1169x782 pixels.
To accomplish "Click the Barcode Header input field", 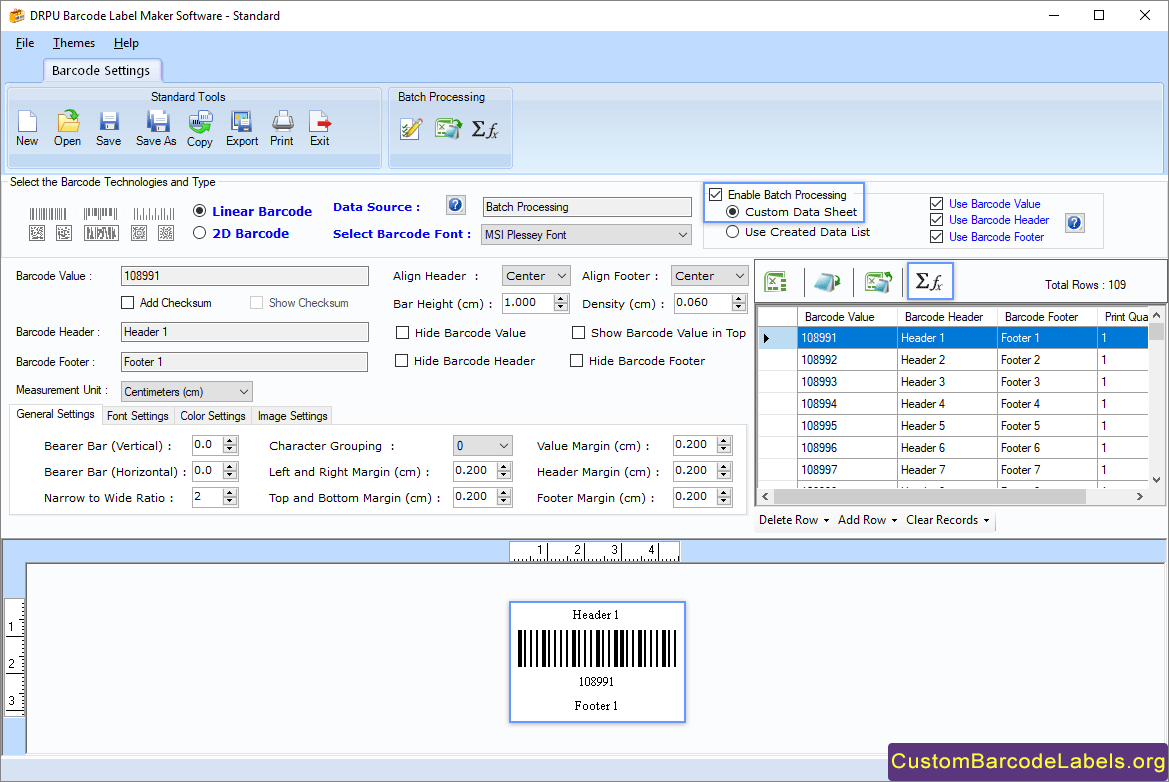I will 245,332.
